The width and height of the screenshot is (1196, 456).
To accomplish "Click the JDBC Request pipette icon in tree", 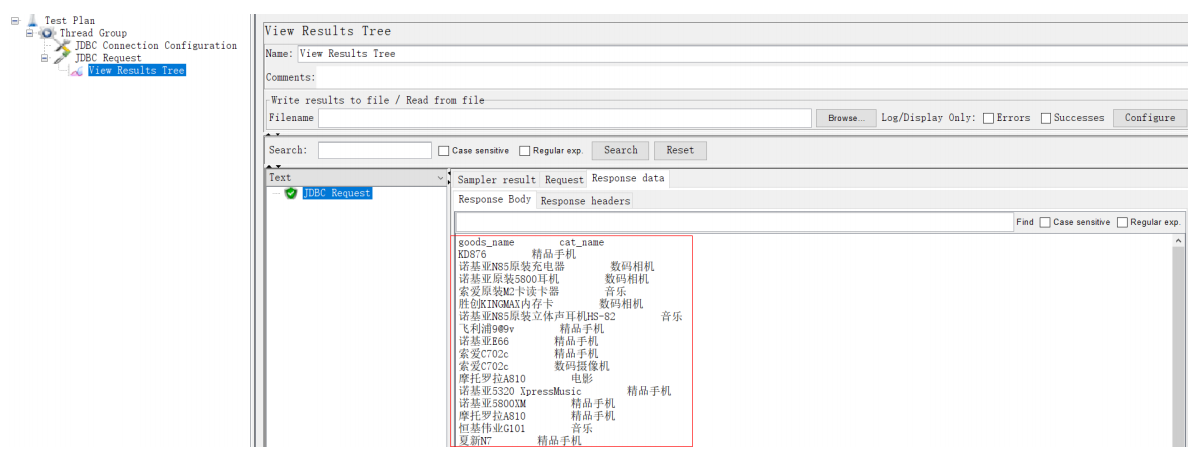I will click(63, 58).
